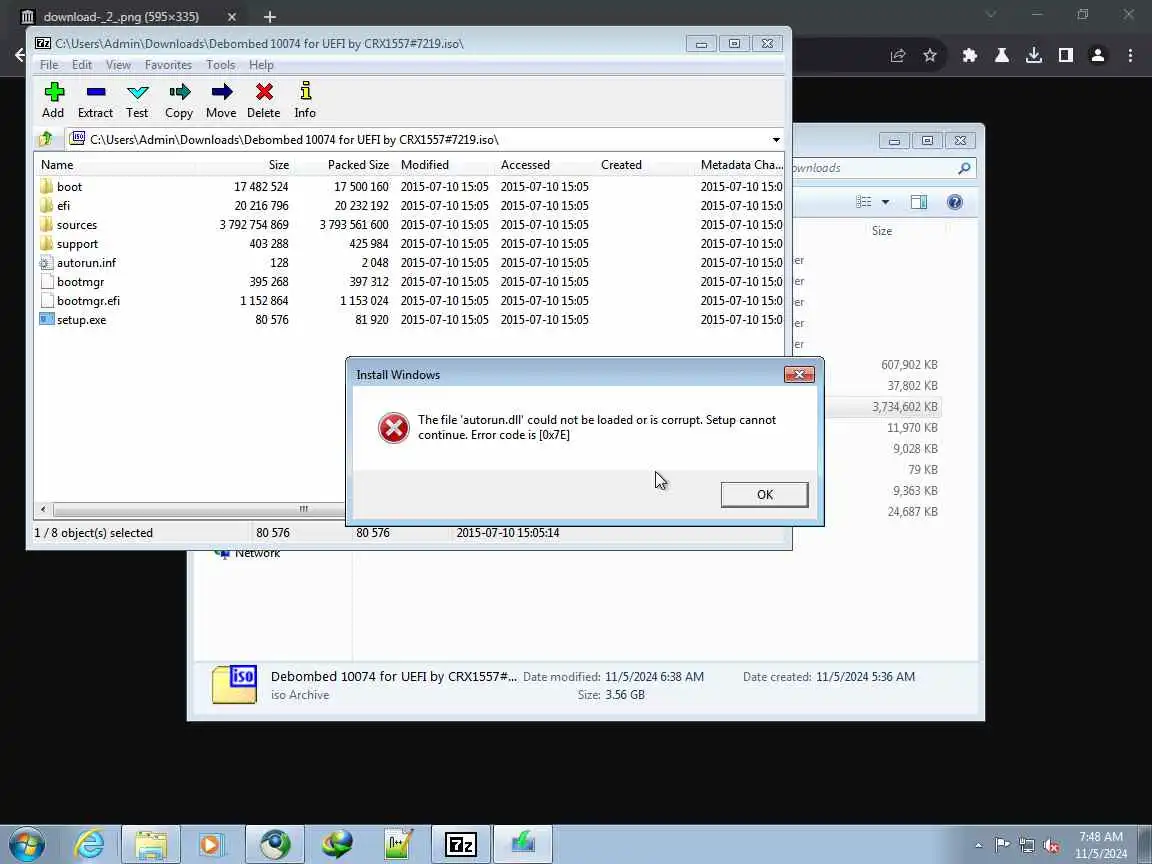Click the 7-Zip horizontal scrollbar thumb

pos(198,509)
